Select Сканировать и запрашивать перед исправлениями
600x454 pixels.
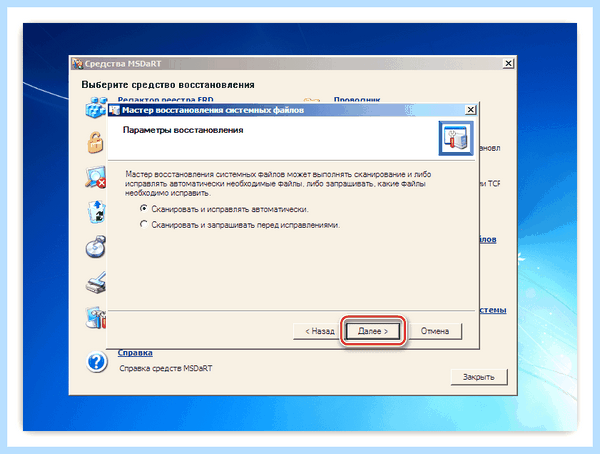tap(240, 225)
